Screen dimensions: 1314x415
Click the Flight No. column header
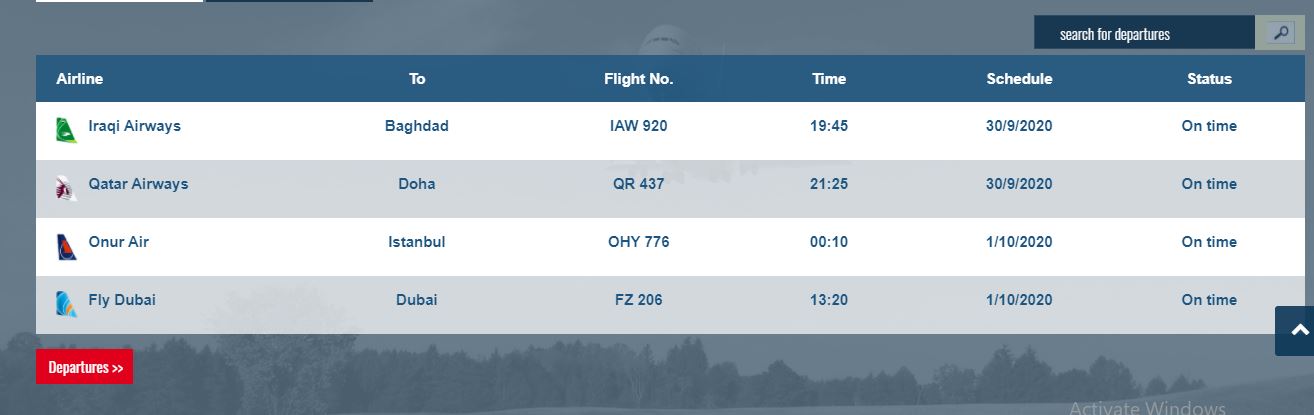click(x=639, y=79)
